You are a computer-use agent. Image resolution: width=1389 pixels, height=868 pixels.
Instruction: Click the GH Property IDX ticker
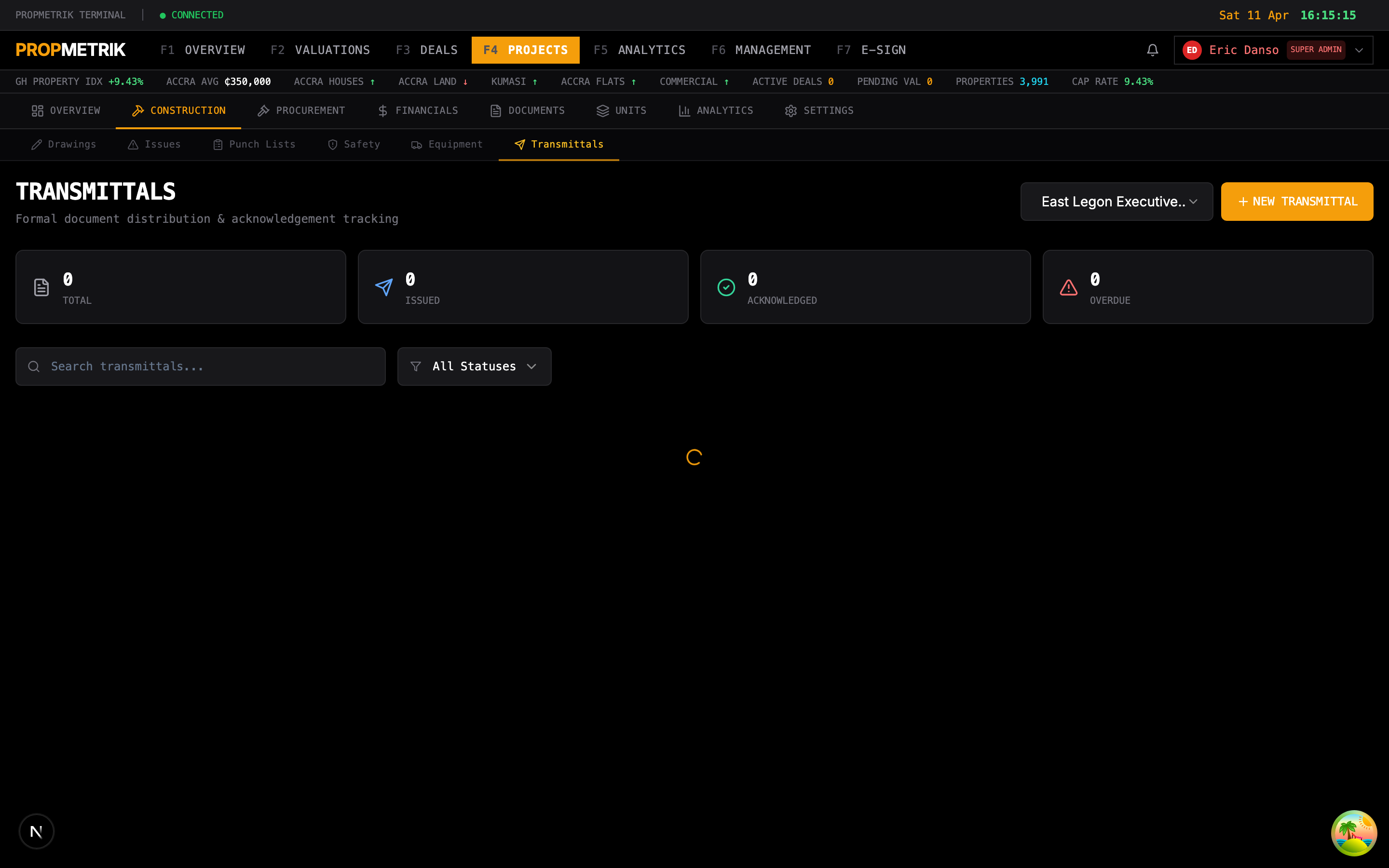(79, 81)
